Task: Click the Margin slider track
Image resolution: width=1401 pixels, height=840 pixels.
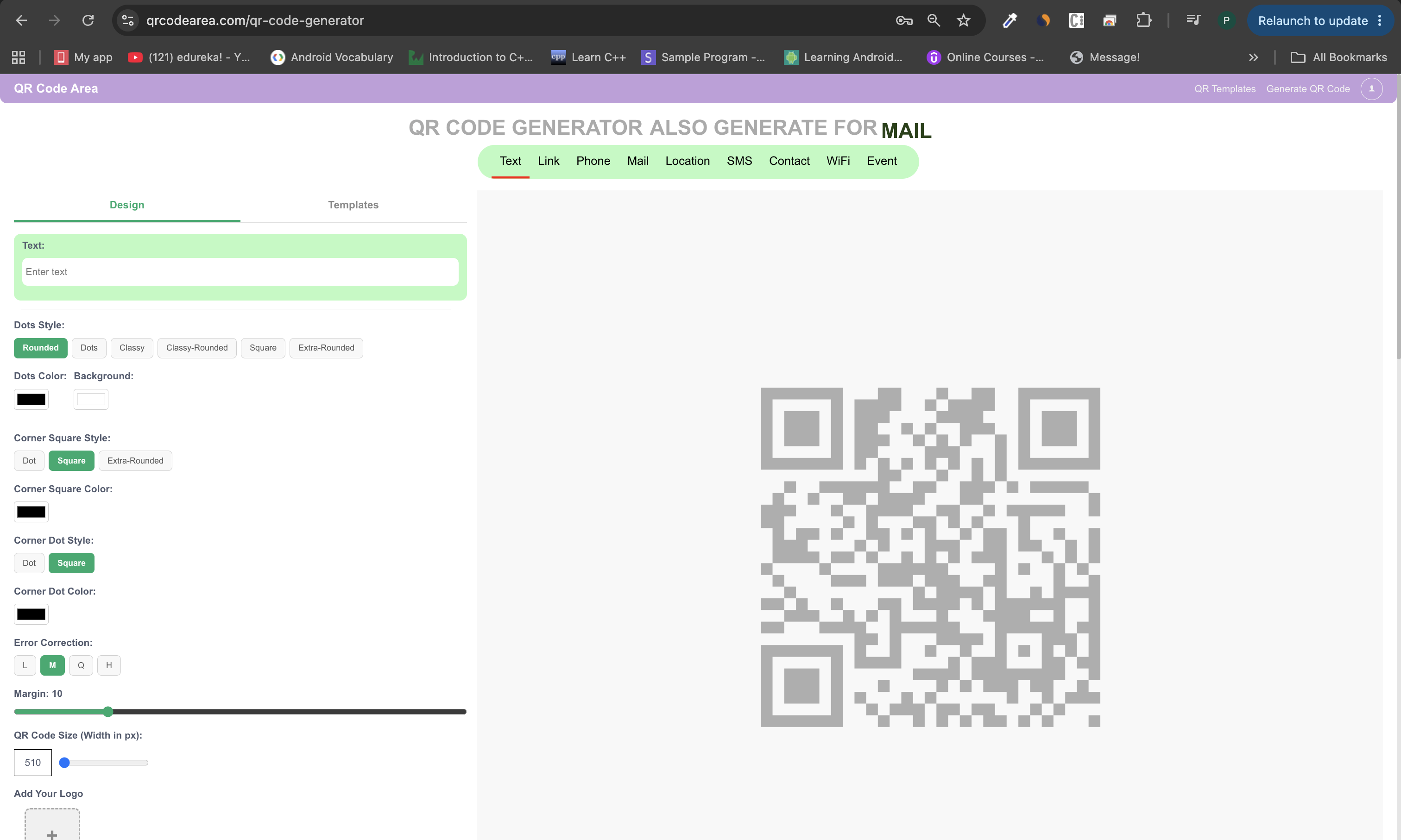Action: coord(240,712)
